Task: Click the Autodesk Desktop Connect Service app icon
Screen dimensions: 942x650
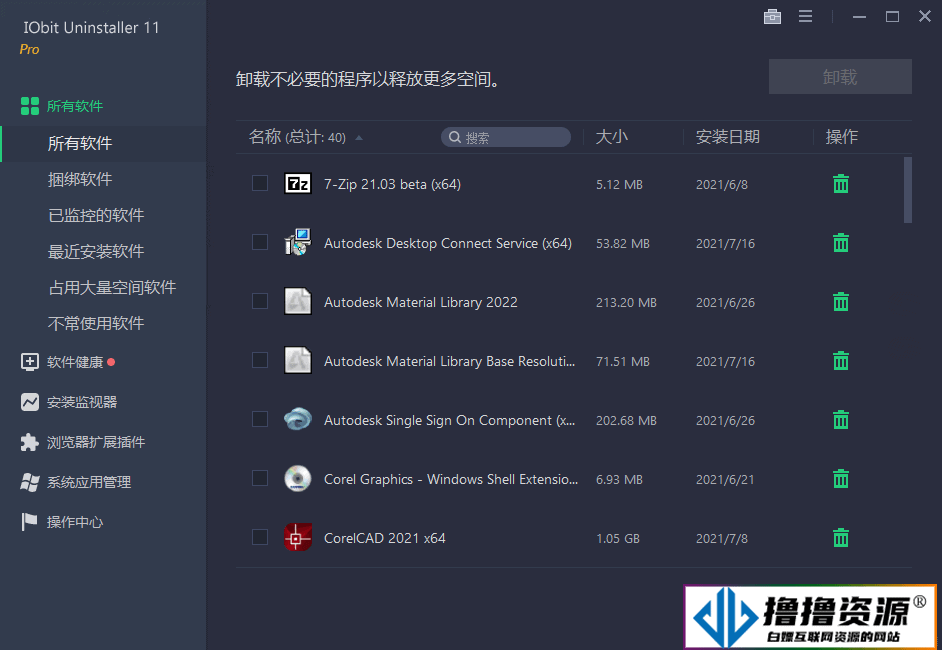Action: click(x=297, y=242)
